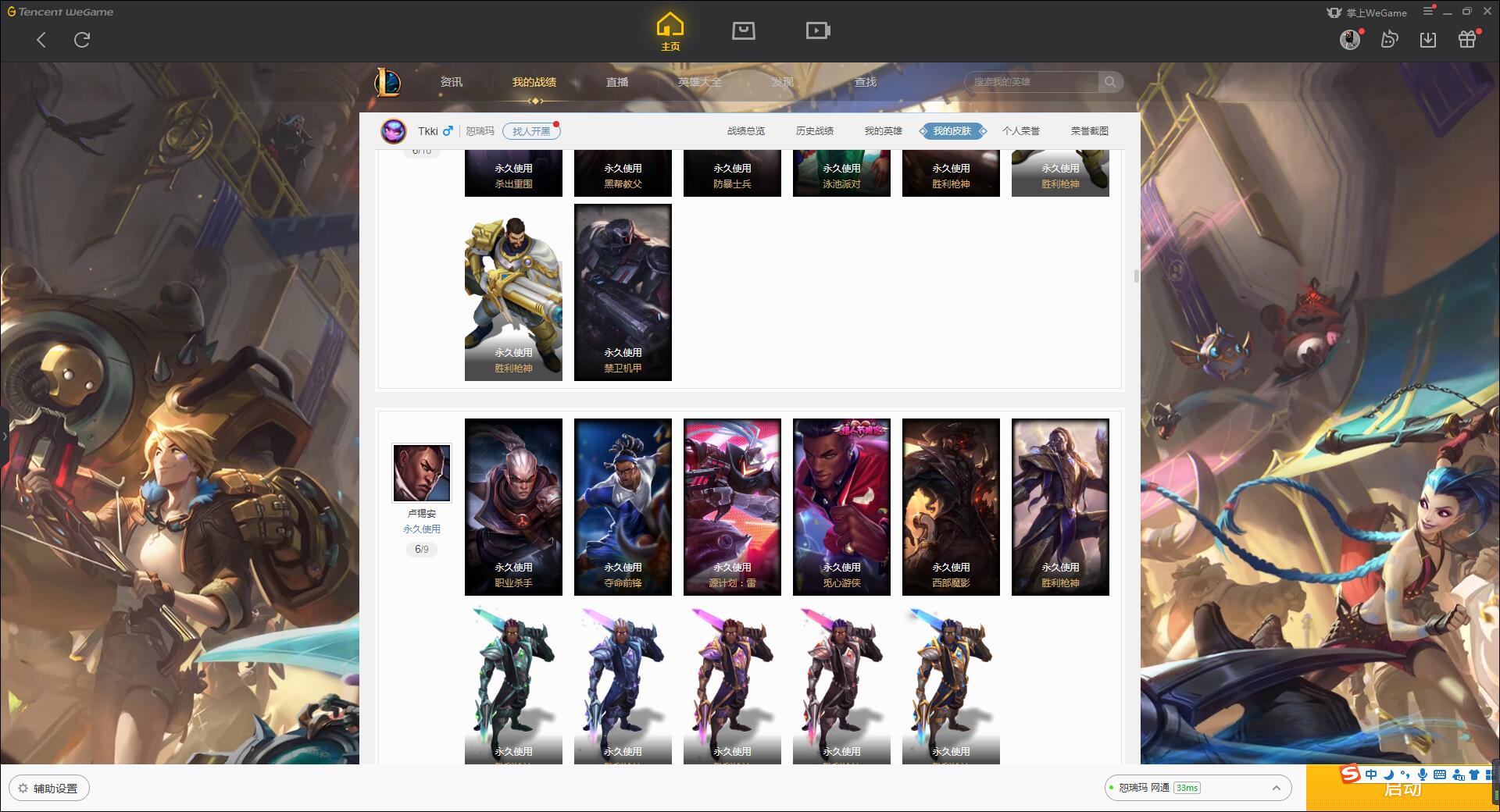Click the yellow 启动 launch button

coord(1402,790)
